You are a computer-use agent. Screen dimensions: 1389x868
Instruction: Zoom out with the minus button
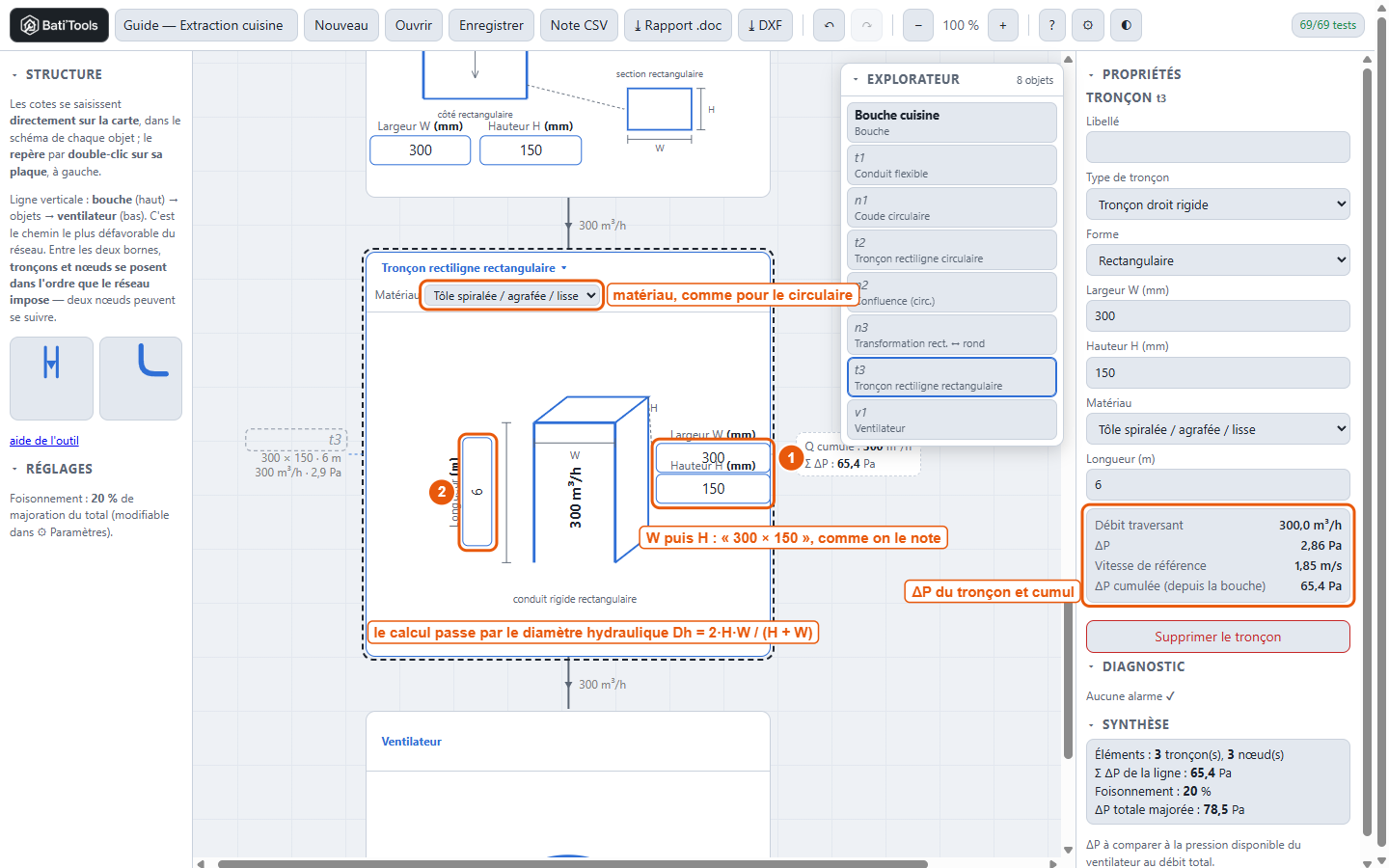918,25
